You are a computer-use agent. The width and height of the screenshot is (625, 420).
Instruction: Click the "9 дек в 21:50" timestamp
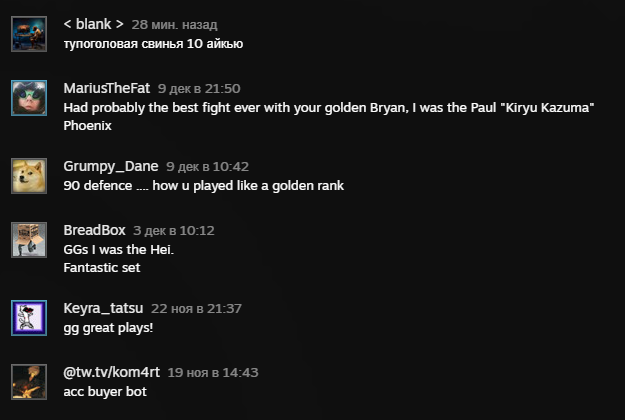[x=198, y=88]
